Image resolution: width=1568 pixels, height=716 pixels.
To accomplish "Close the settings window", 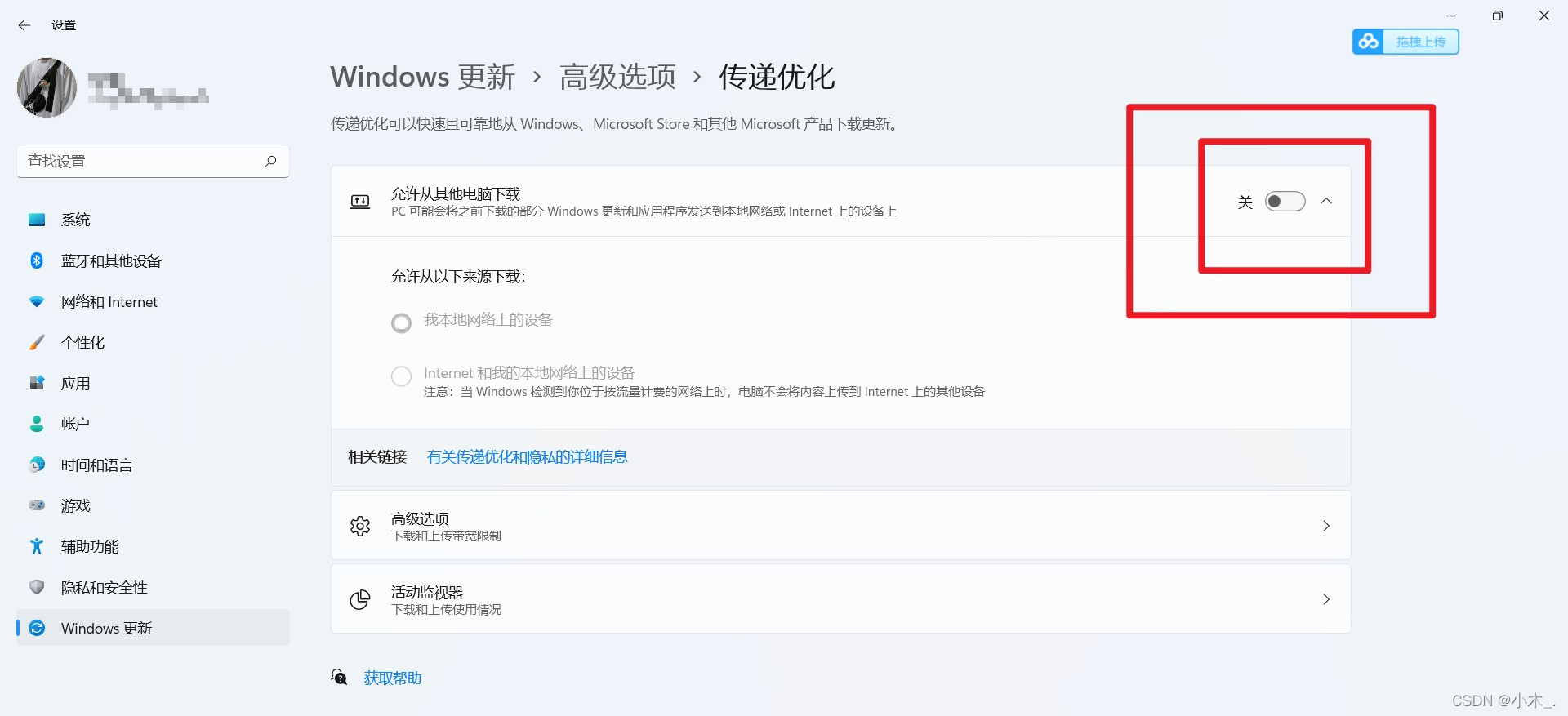I will tap(1544, 16).
